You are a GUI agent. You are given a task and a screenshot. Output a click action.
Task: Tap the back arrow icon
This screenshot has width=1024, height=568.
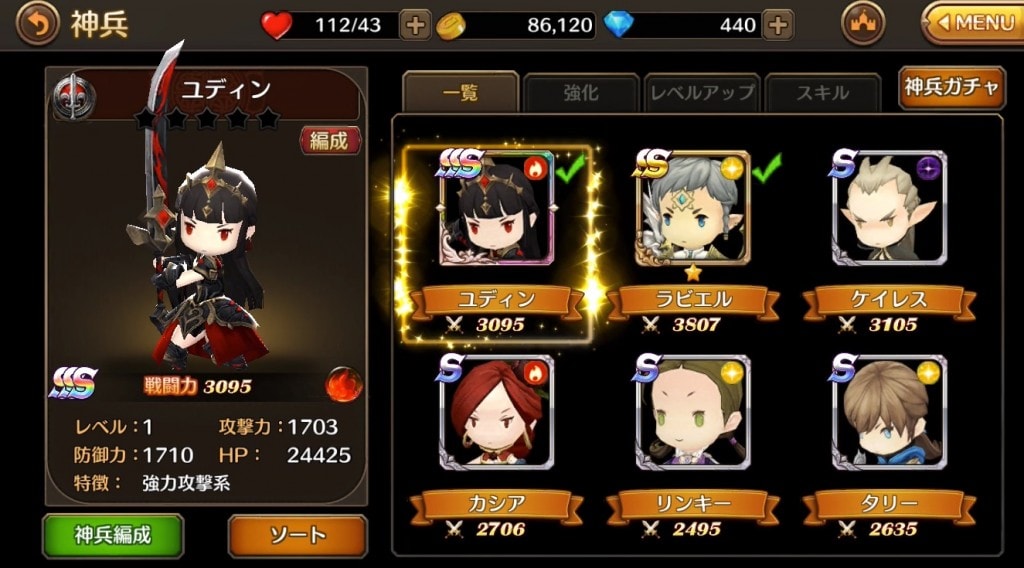point(37,24)
